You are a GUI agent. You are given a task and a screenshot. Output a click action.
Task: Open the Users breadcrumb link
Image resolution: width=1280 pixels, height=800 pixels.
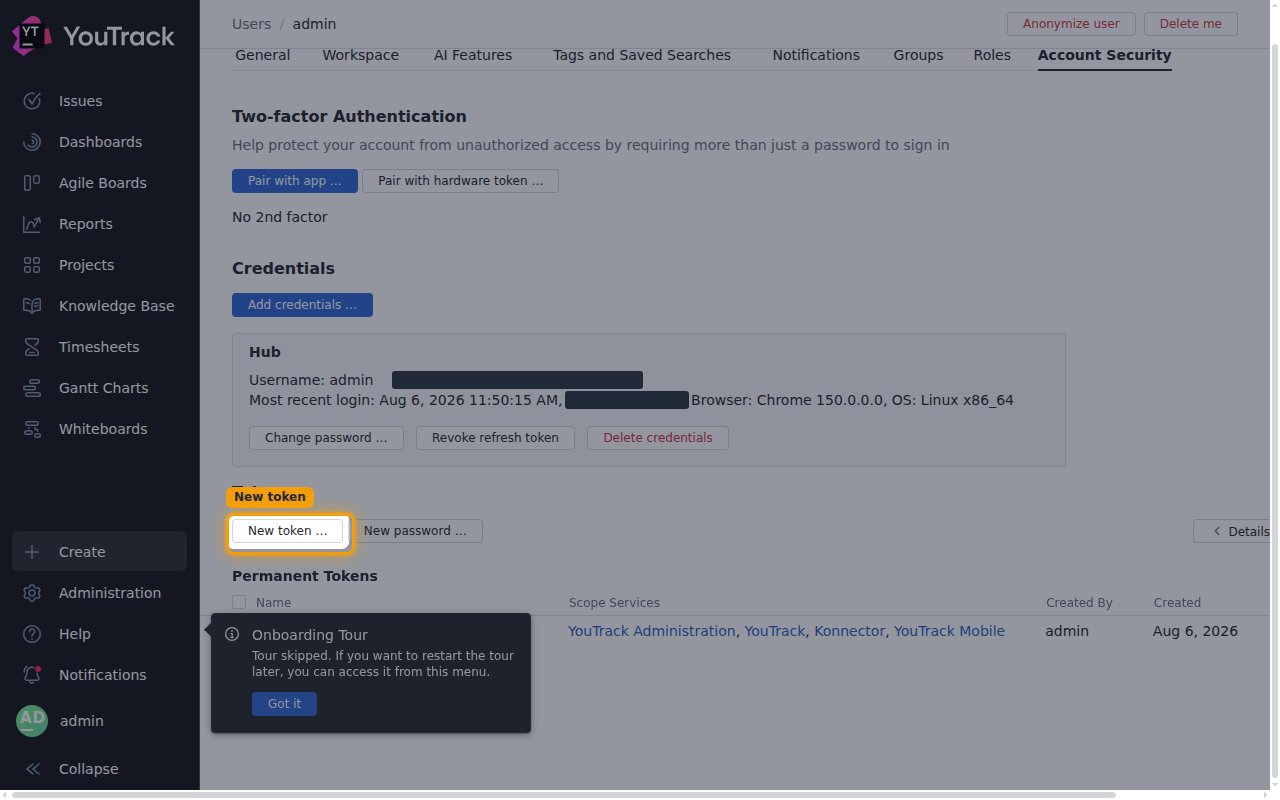(252, 24)
